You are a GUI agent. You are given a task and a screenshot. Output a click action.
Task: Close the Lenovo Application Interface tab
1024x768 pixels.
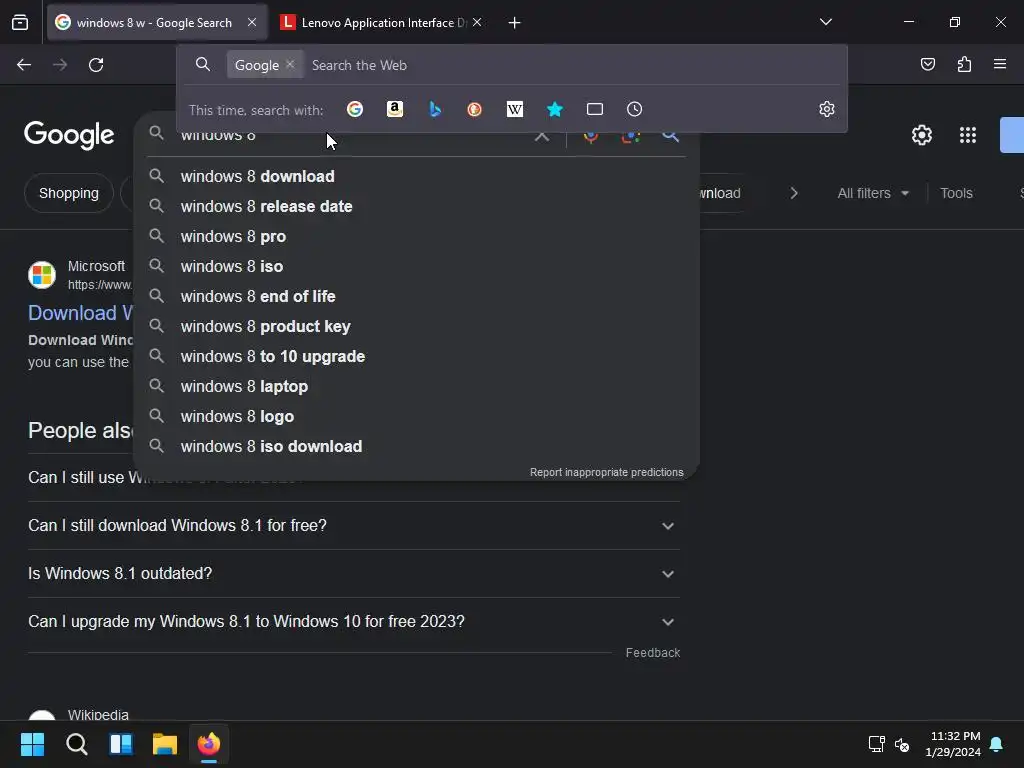click(x=477, y=22)
